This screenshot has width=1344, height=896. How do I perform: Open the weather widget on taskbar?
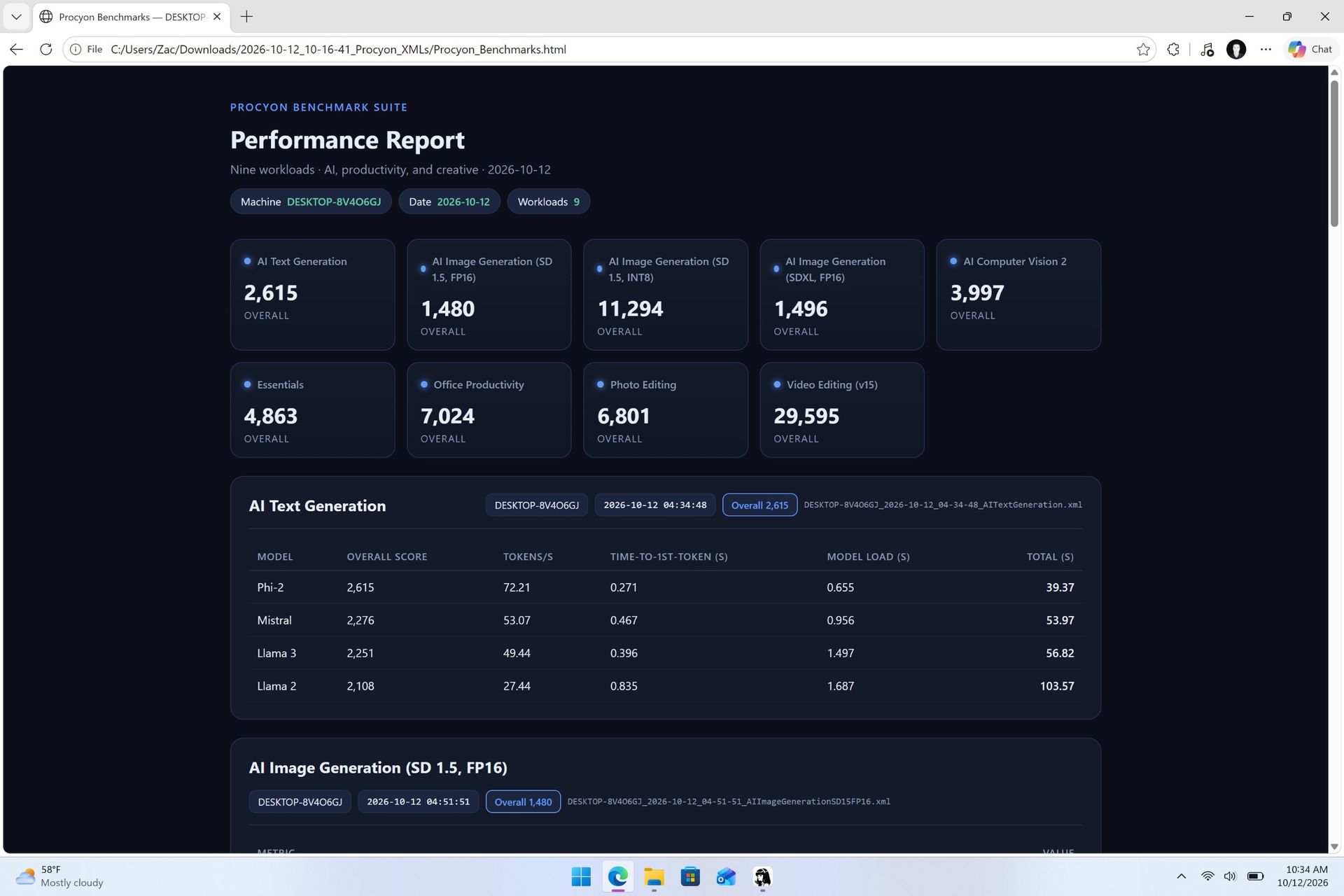point(60,876)
